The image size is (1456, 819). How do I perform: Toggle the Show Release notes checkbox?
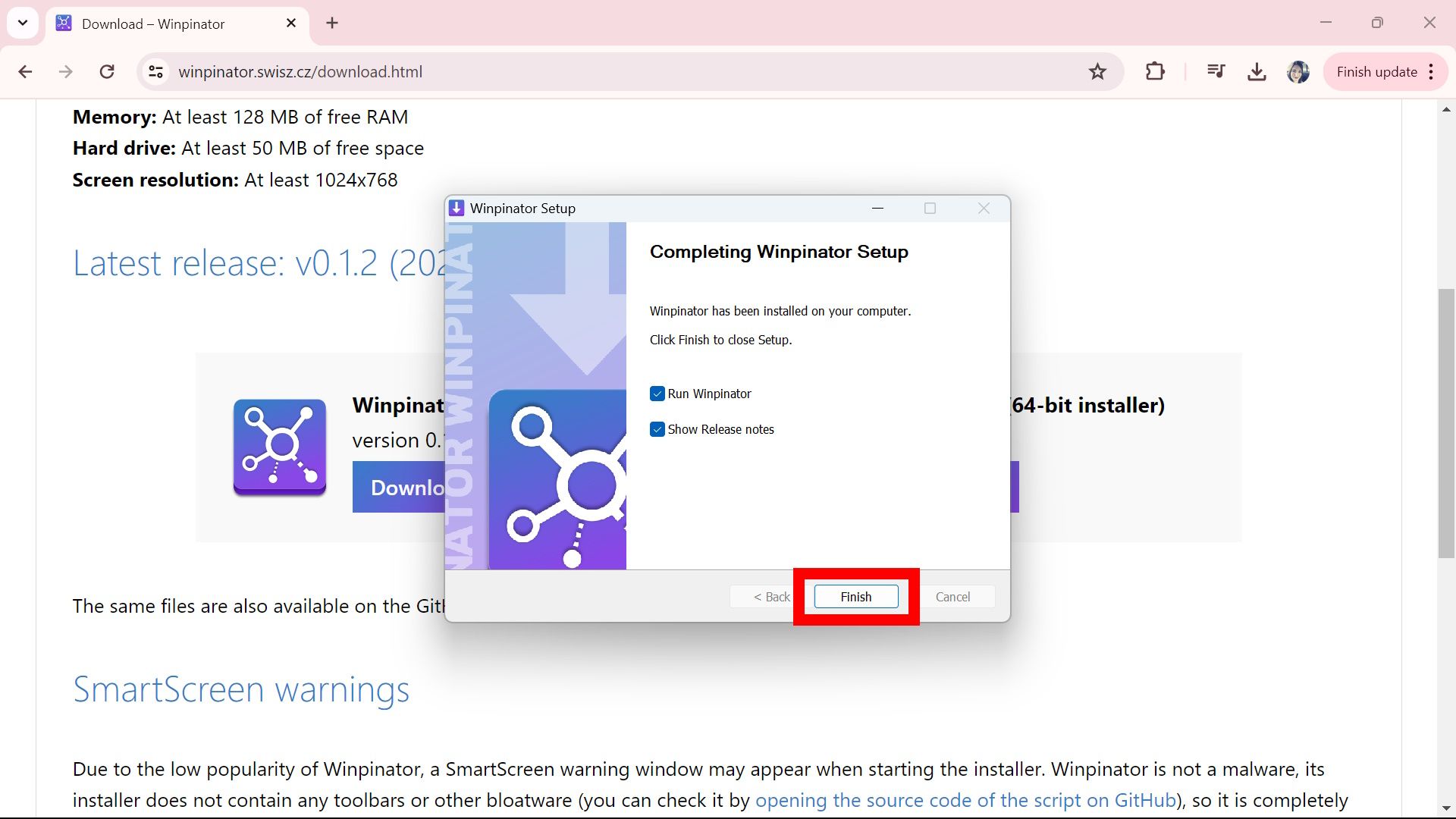657,429
